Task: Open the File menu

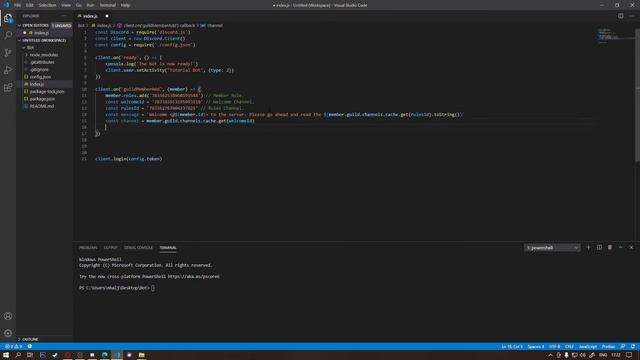Action: click(17, 5)
